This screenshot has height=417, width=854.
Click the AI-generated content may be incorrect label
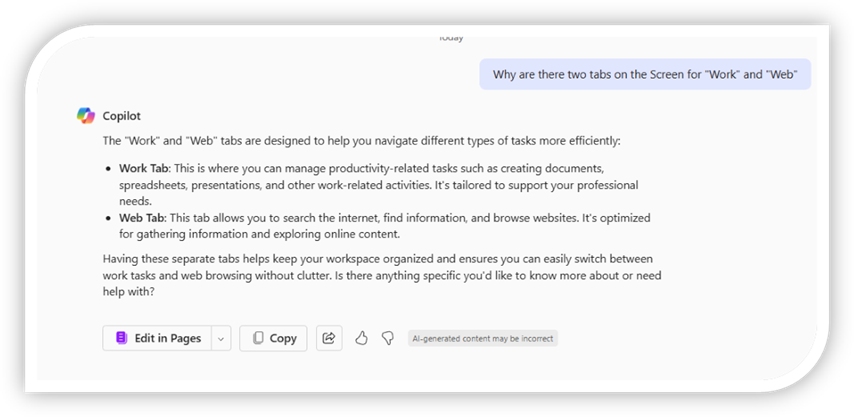483,338
